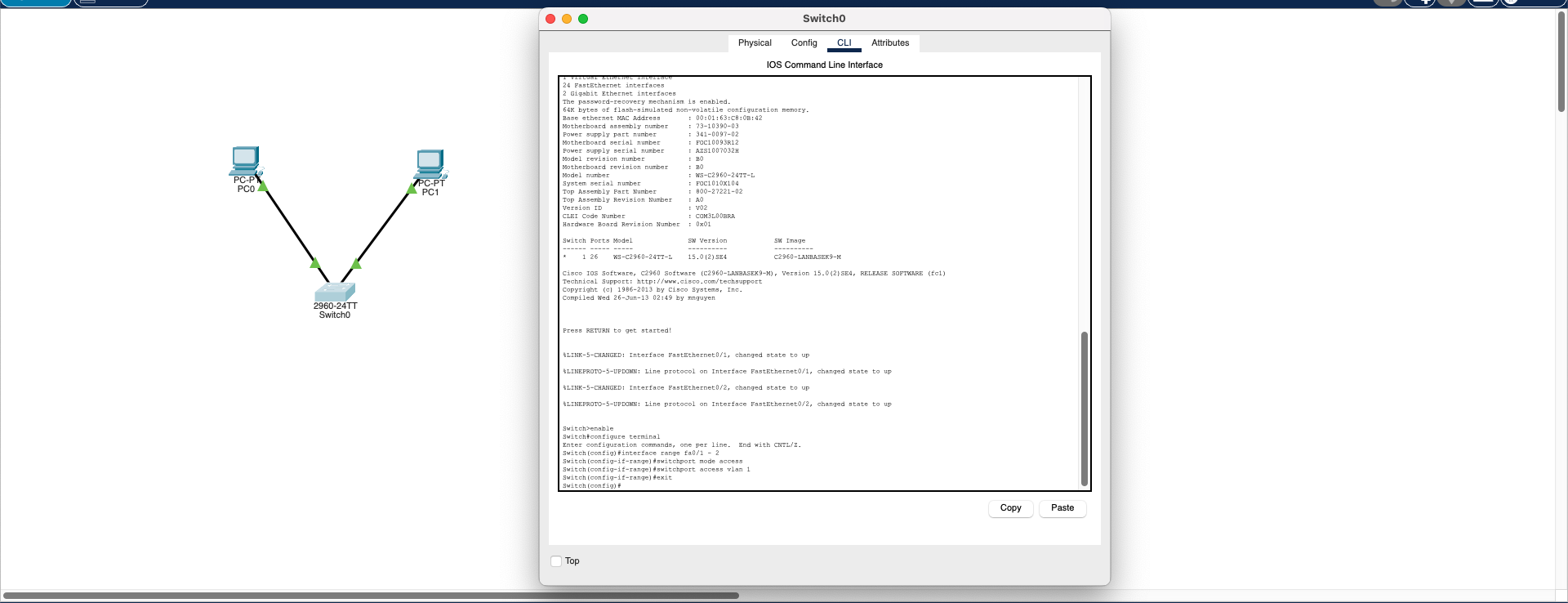Click the Switch0 label under the switch
This screenshot has width=1568, height=603.
coord(335,315)
